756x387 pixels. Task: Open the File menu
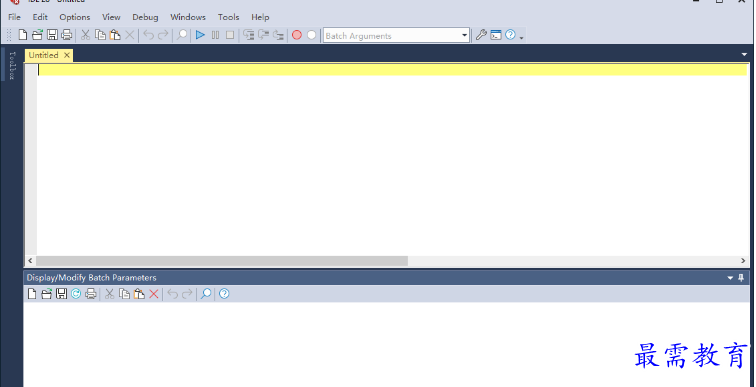pos(14,17)
